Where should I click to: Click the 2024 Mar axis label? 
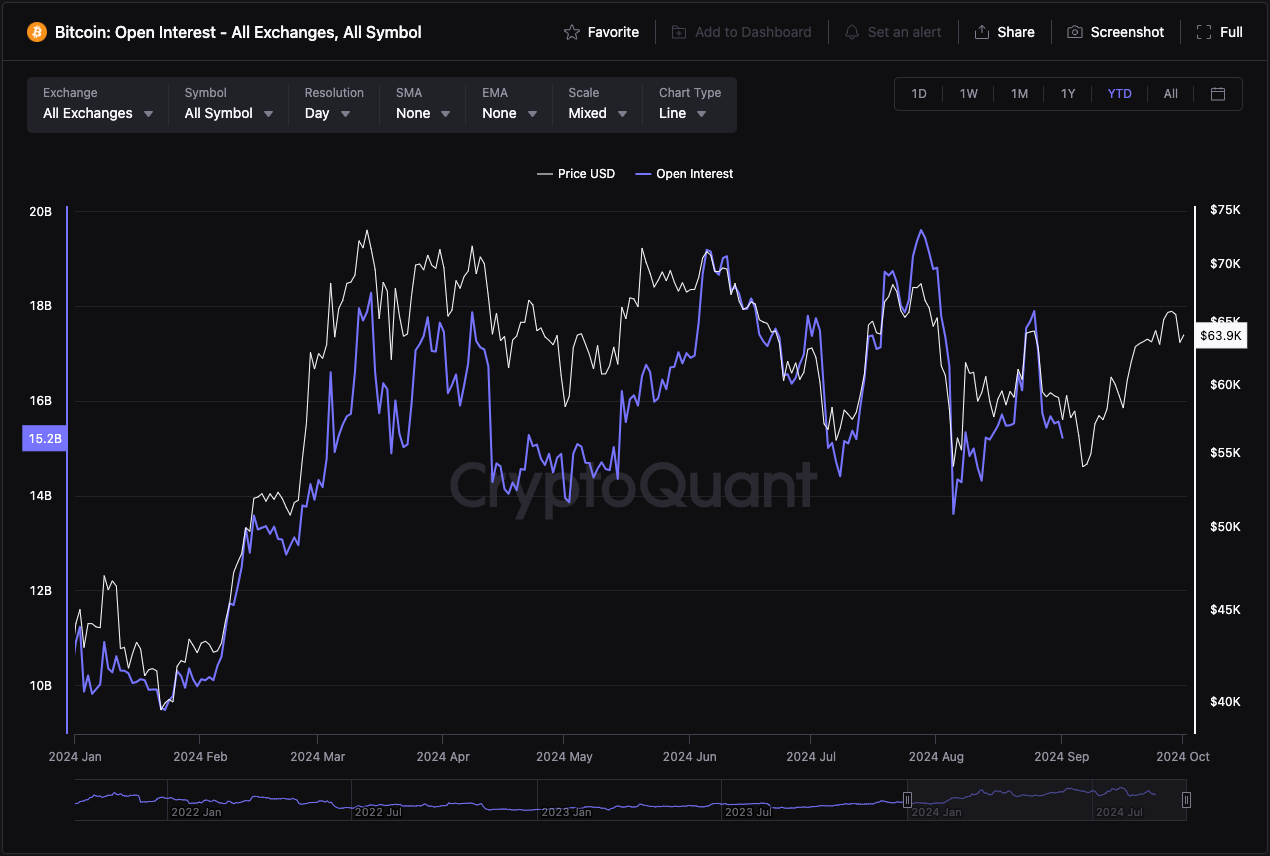tap(318, 757)
